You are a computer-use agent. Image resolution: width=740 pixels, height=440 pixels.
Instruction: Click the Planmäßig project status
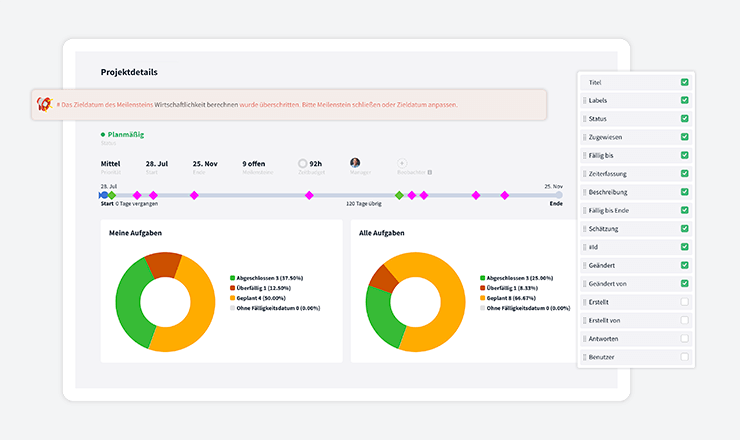[x=122, y=135]
